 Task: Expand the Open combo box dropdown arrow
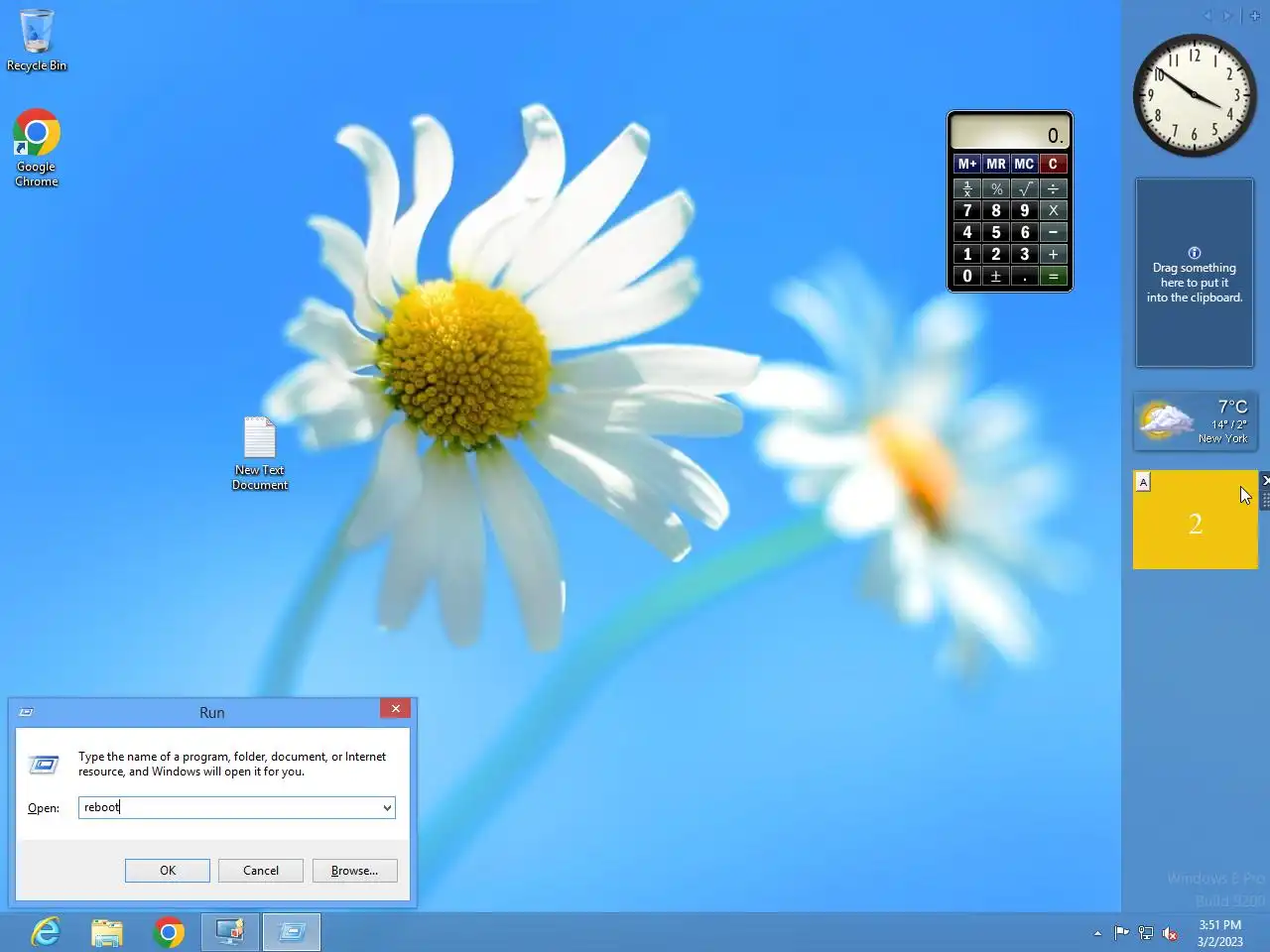pos(387,808)
